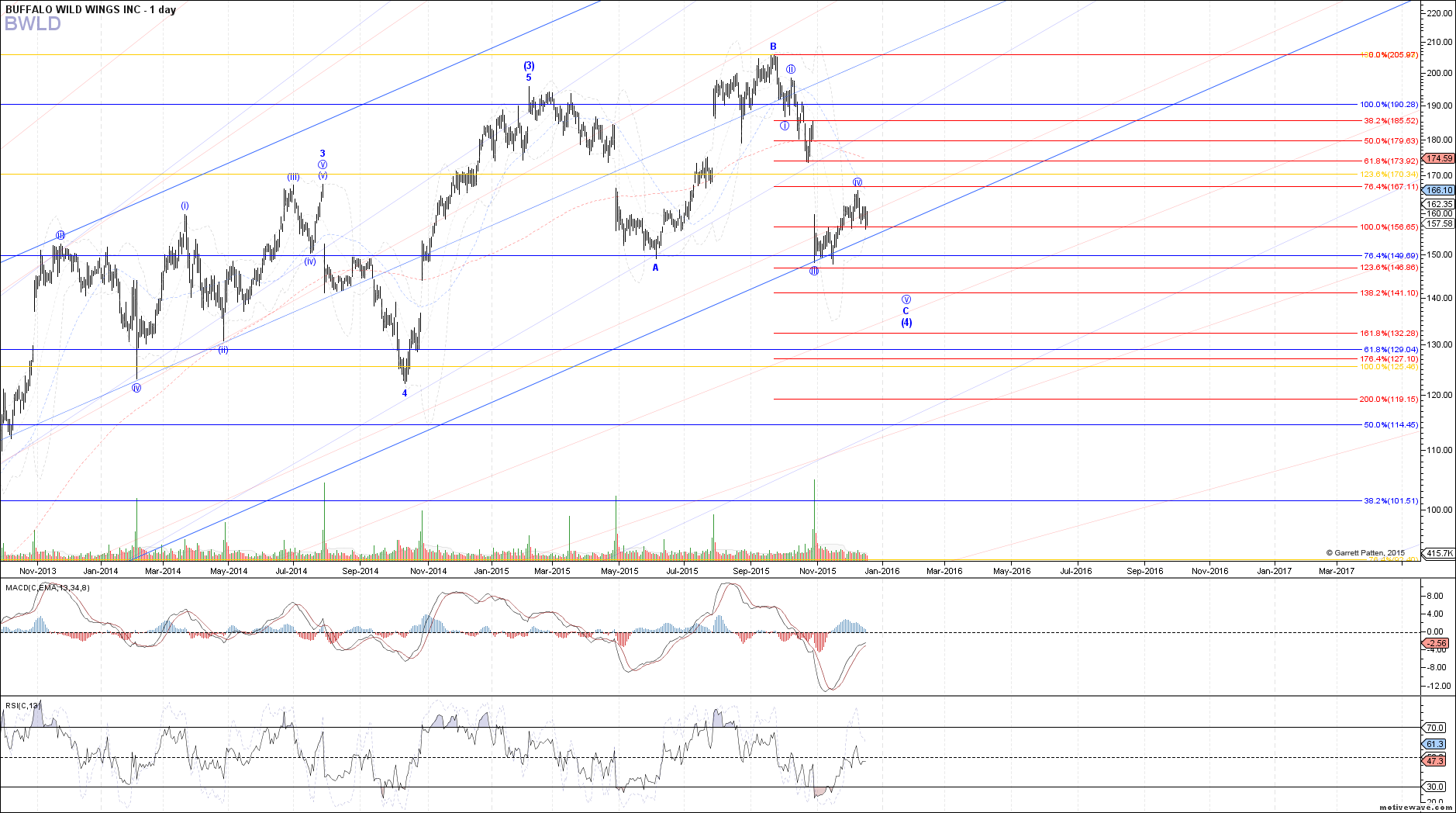Click the Sep-2014 date axis label
This screenshot has height=813, width=1456.
(361, 571)
